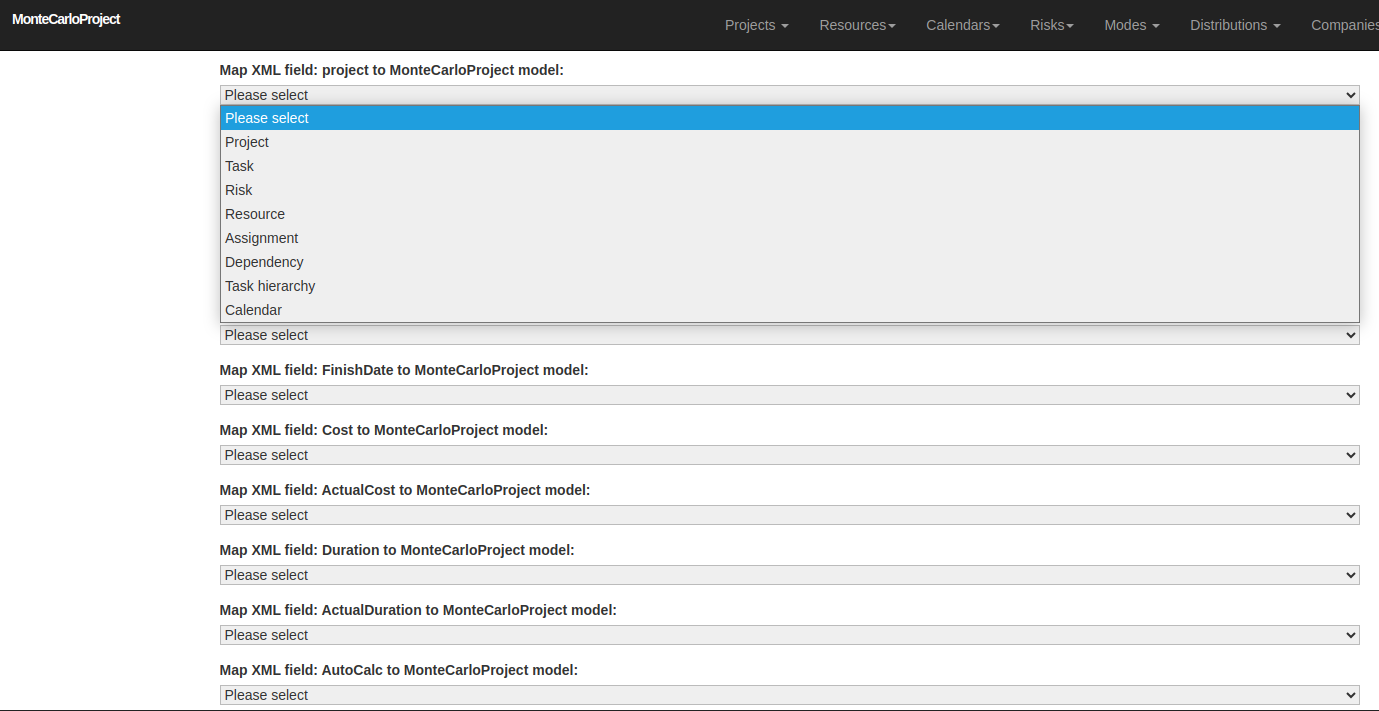
Task: Open the Risks menu
Action: point(1051,25)
